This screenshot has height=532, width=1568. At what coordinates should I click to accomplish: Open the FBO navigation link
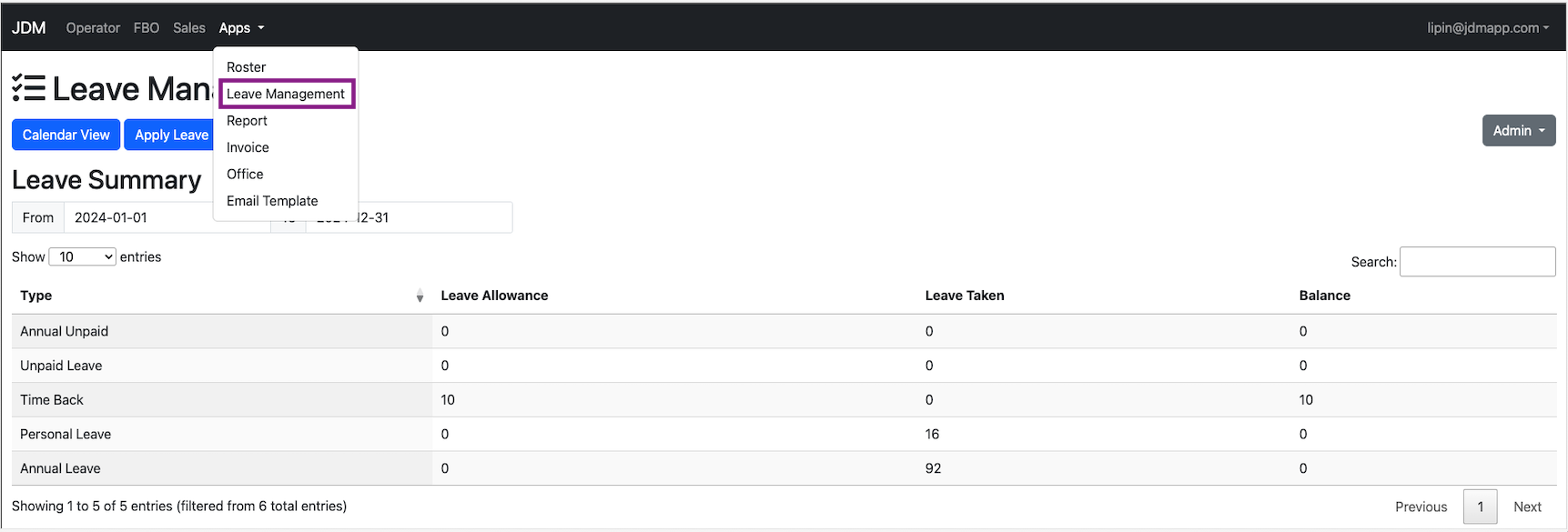coord(147,28)
